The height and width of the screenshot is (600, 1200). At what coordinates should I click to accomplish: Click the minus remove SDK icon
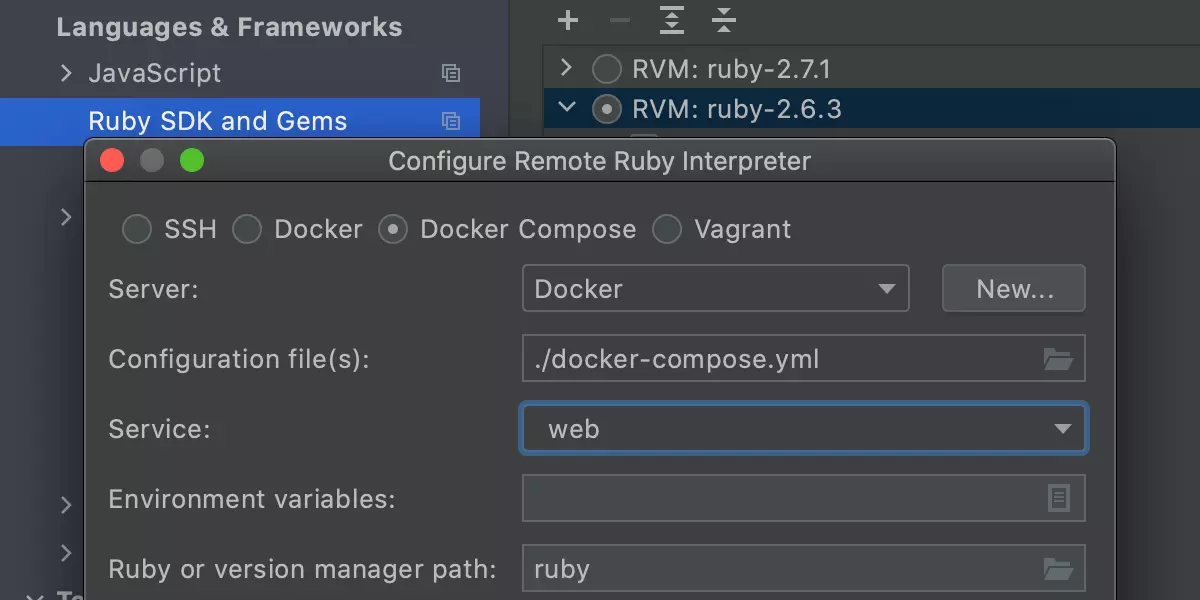(620, 20)
